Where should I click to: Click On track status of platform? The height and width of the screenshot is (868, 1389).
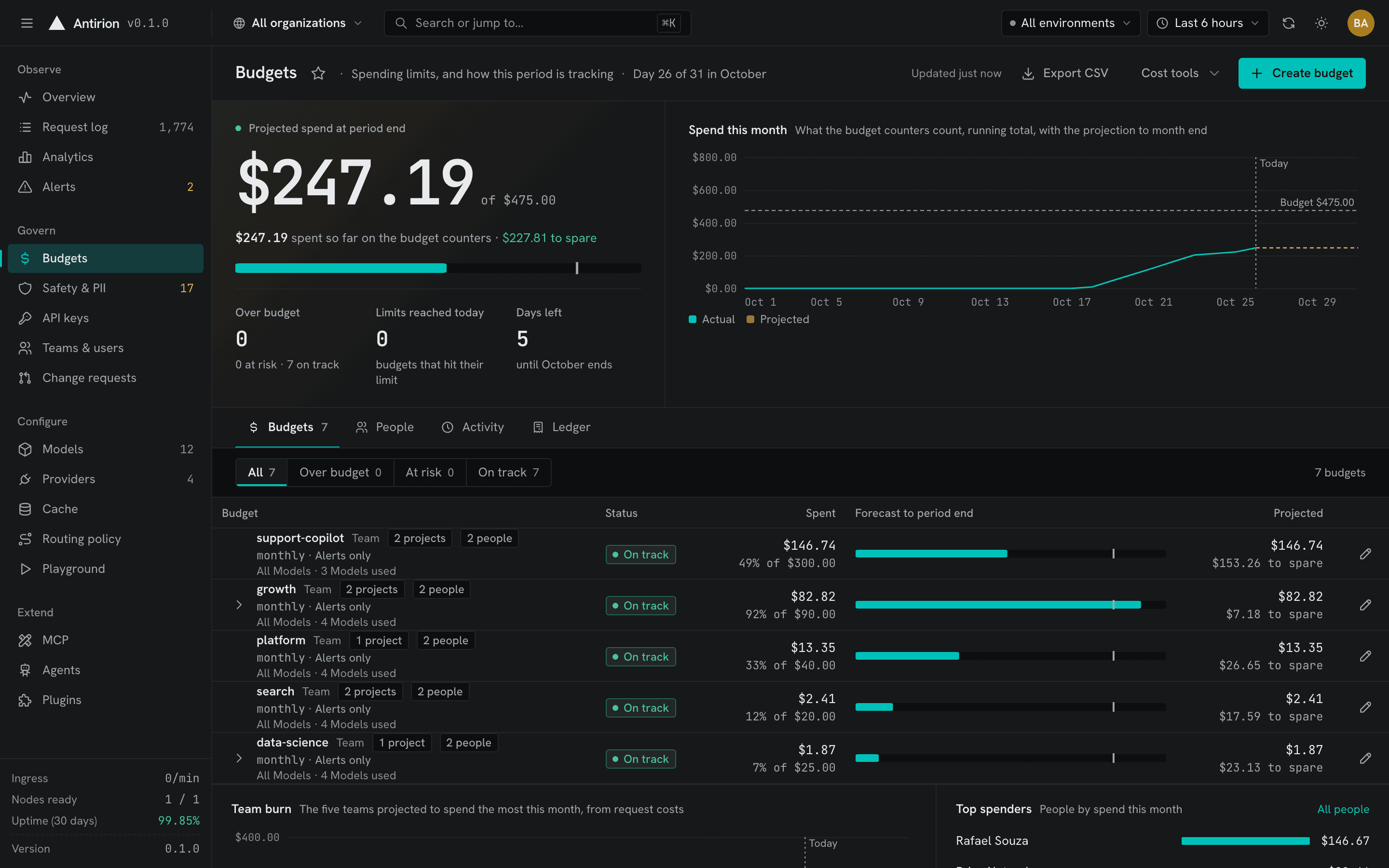click(640, 656)
